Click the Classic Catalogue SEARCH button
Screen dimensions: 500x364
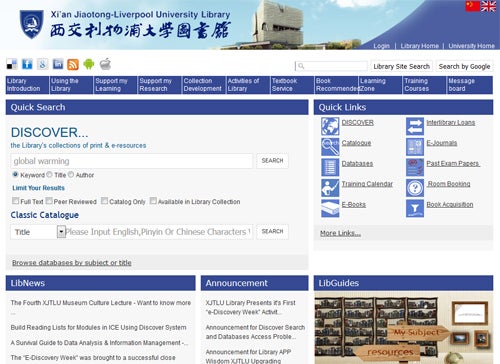point(272,231)
